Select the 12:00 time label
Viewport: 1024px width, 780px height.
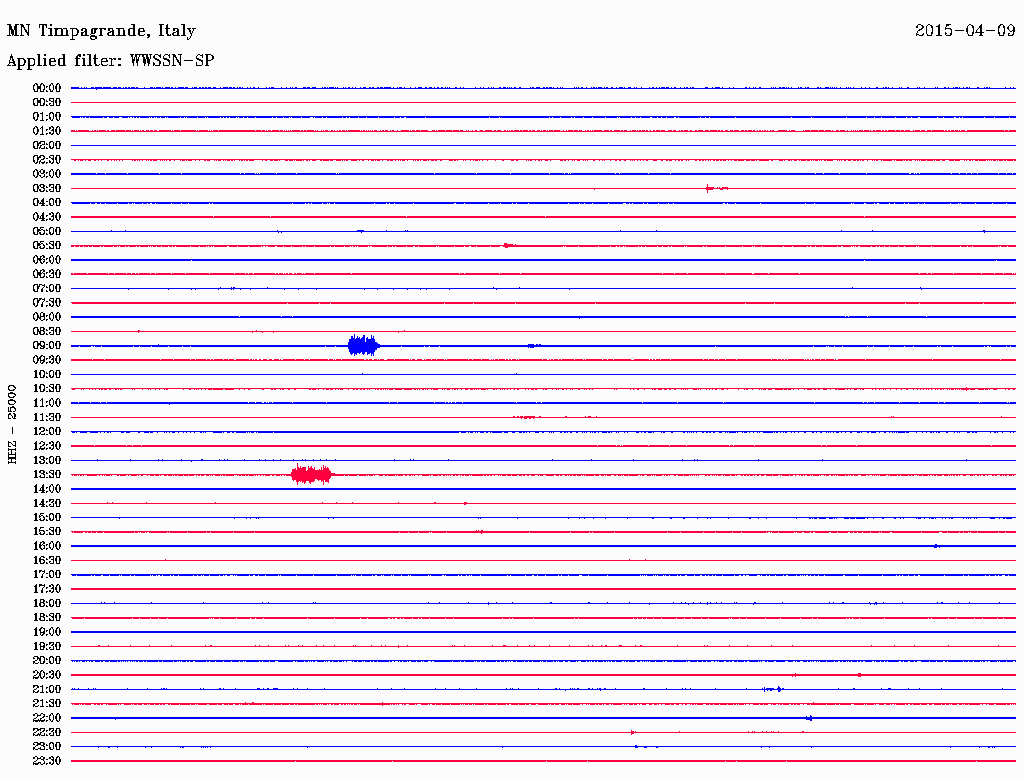pos(46,431)
